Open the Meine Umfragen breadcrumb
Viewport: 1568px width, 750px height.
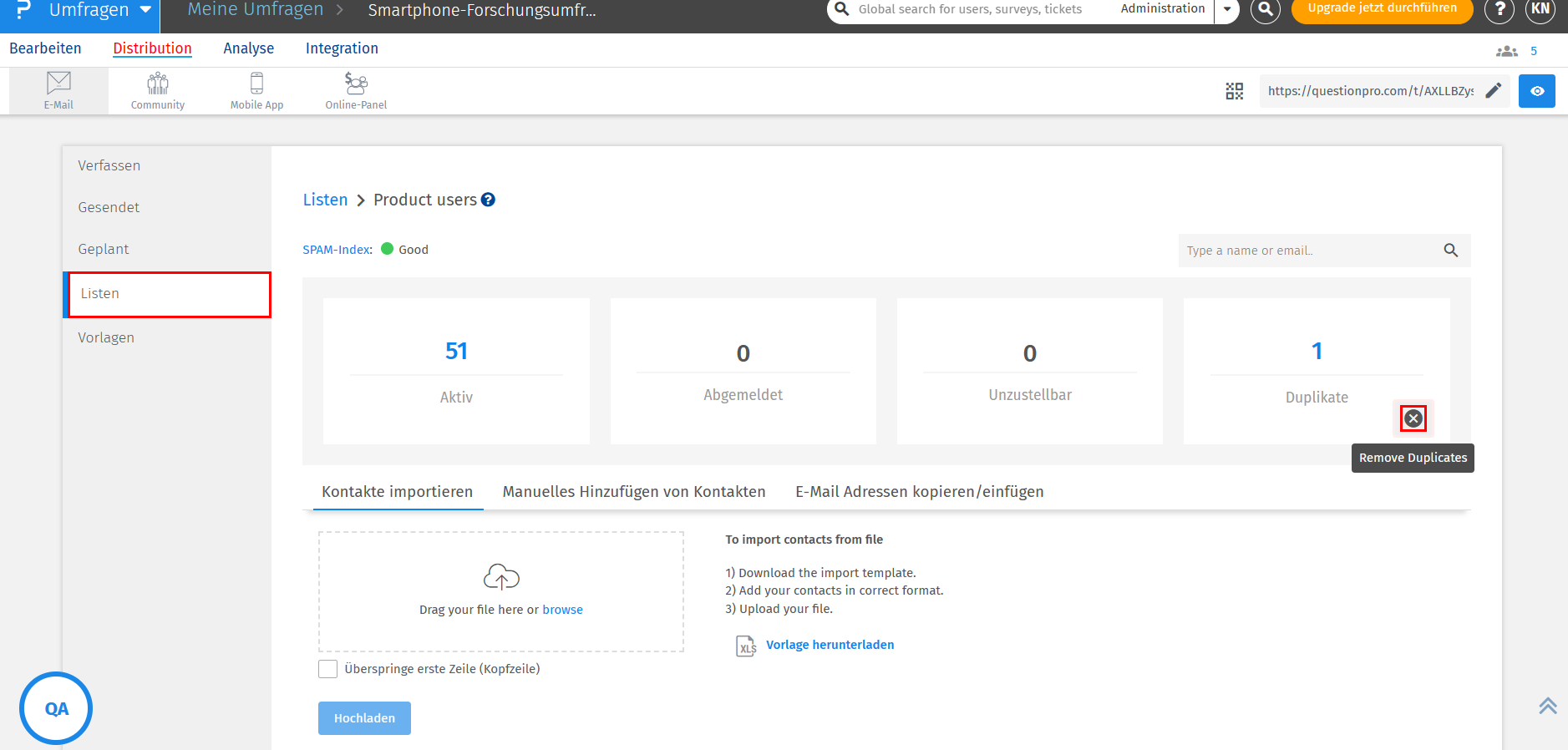[x=255, y=10]
